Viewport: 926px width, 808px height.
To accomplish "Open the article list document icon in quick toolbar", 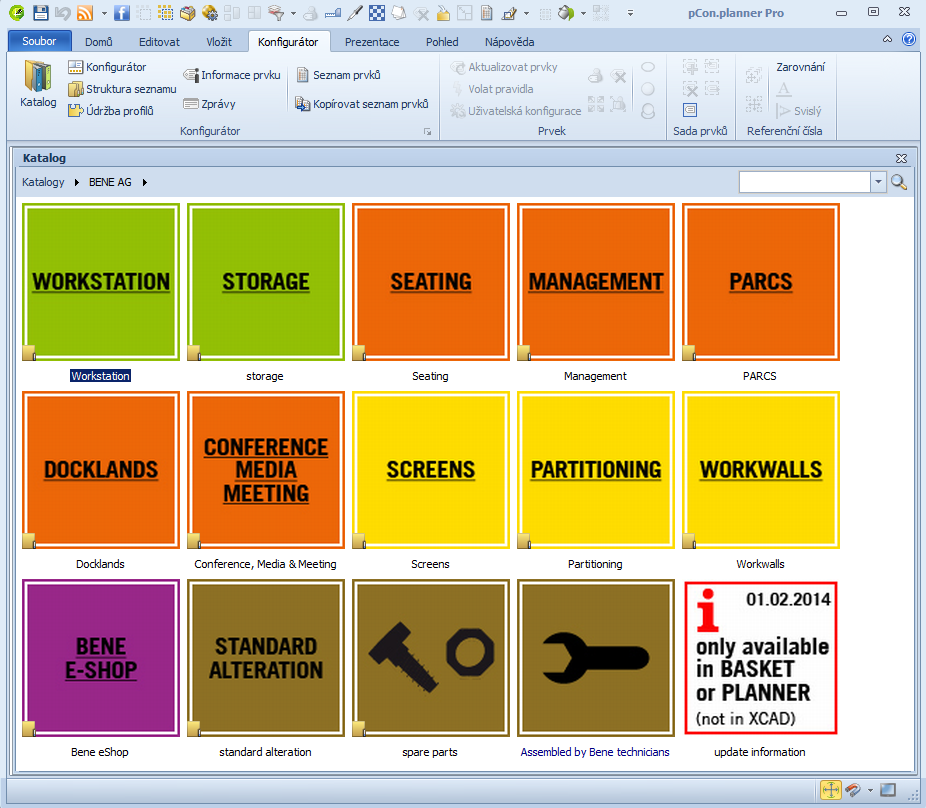I will [x=487, y=12].
